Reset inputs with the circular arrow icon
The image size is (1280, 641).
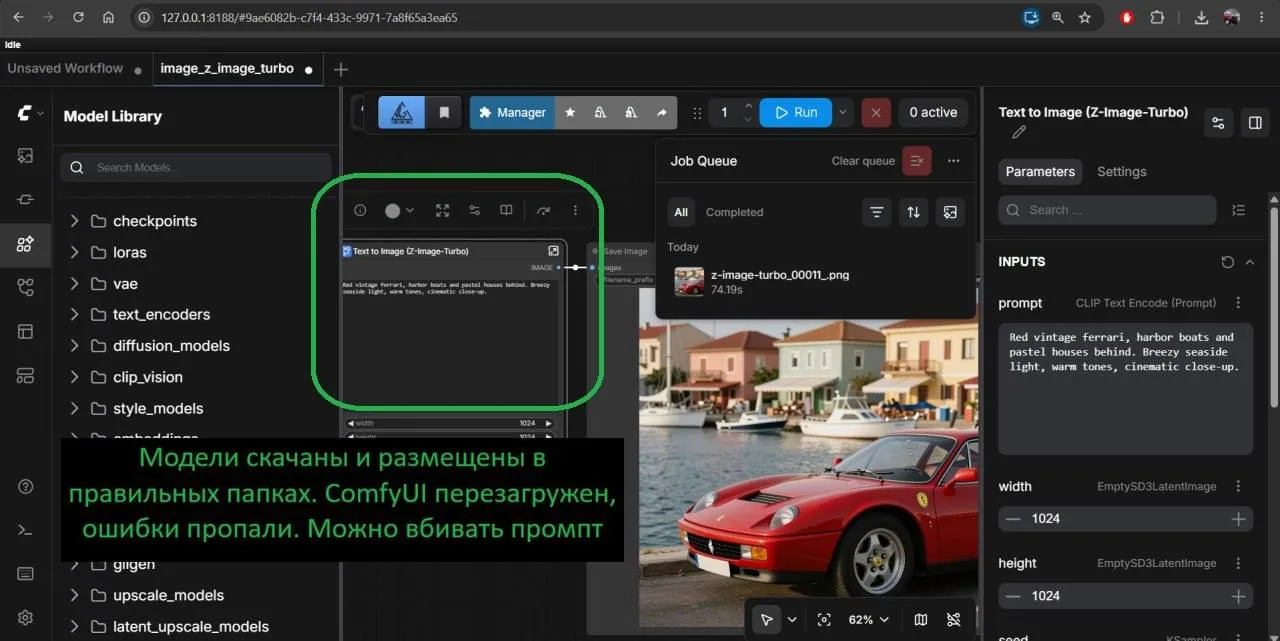tap(1227, 262)
